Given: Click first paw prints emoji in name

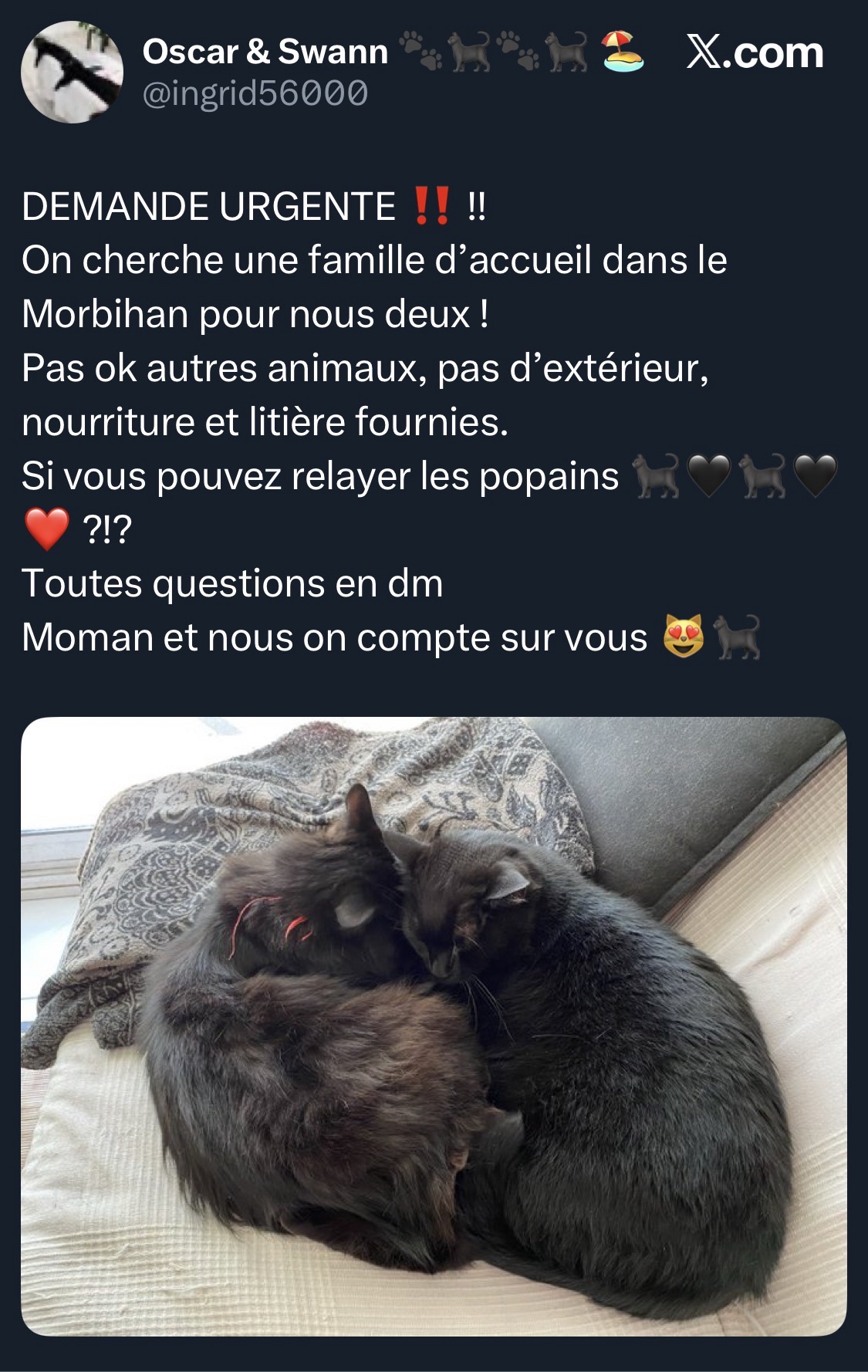Looking at the screenshot, I should pyautogui.click(x=421, y=49).
